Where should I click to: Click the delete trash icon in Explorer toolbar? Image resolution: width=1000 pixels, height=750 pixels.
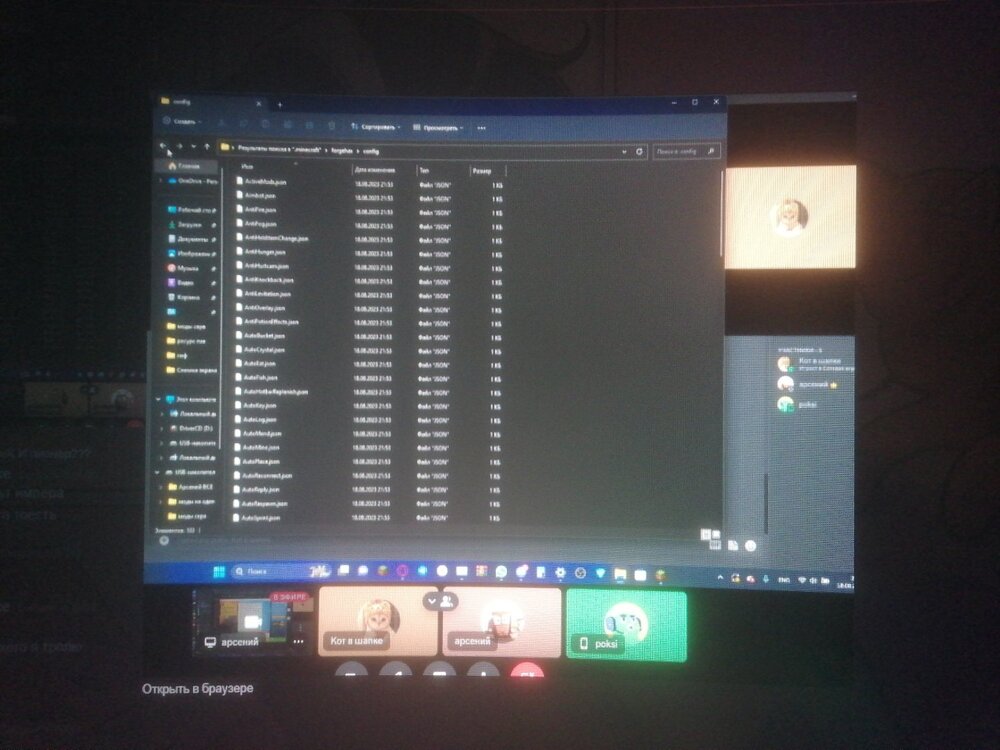point(332,126)
